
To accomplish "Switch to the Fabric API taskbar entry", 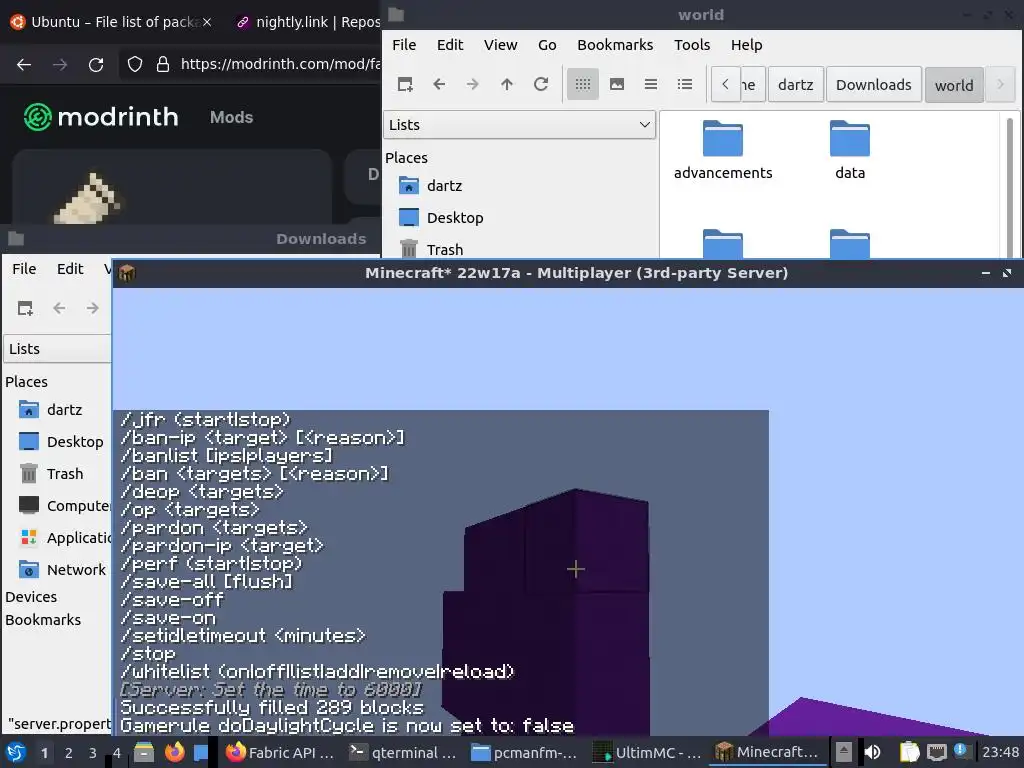I will 280,752.
